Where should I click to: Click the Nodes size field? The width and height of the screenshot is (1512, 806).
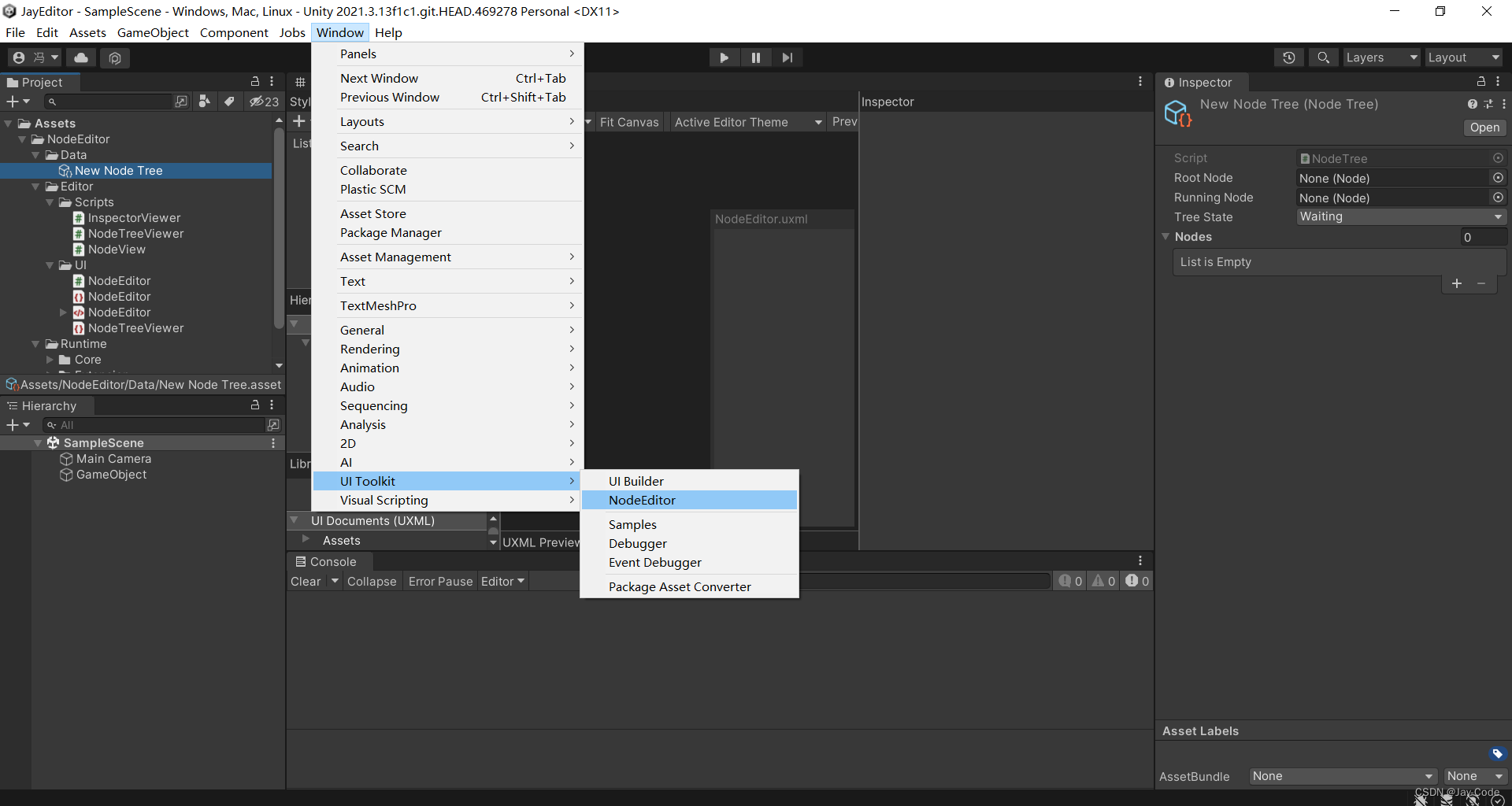click(x=1483, y=237)
